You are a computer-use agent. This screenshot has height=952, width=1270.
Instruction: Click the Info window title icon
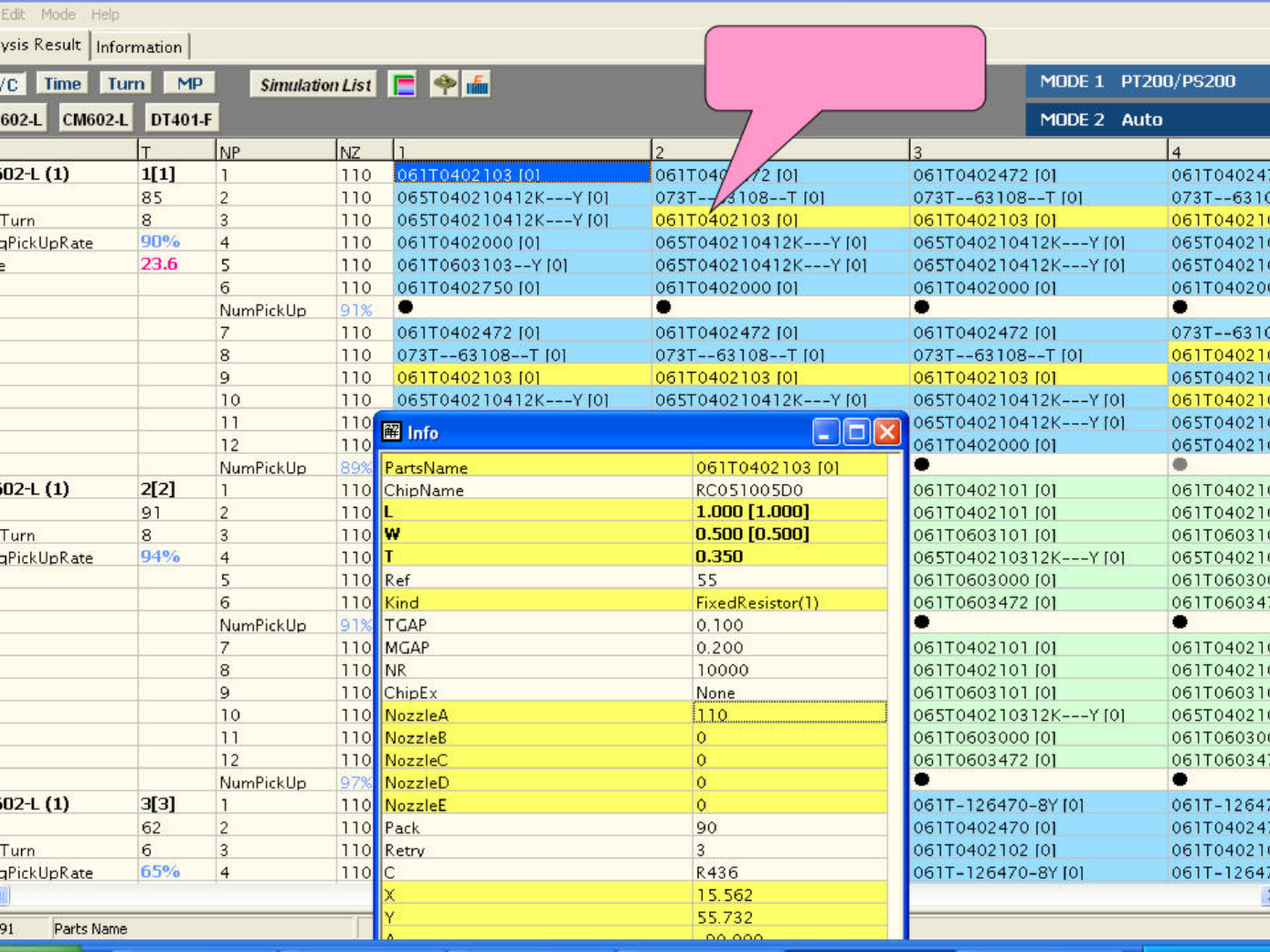coord(392,432)
